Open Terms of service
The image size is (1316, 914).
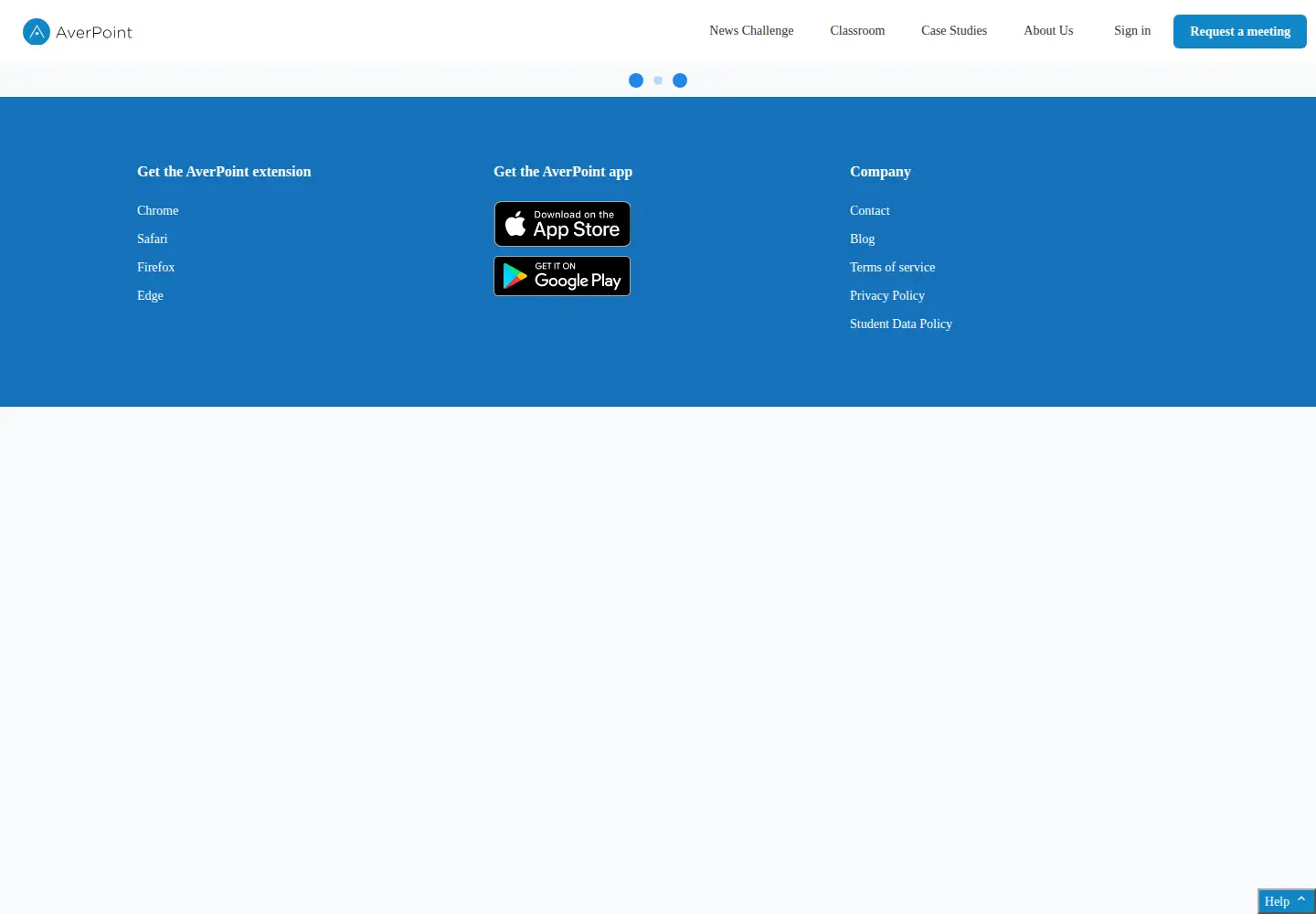click(x=893, y=267)
